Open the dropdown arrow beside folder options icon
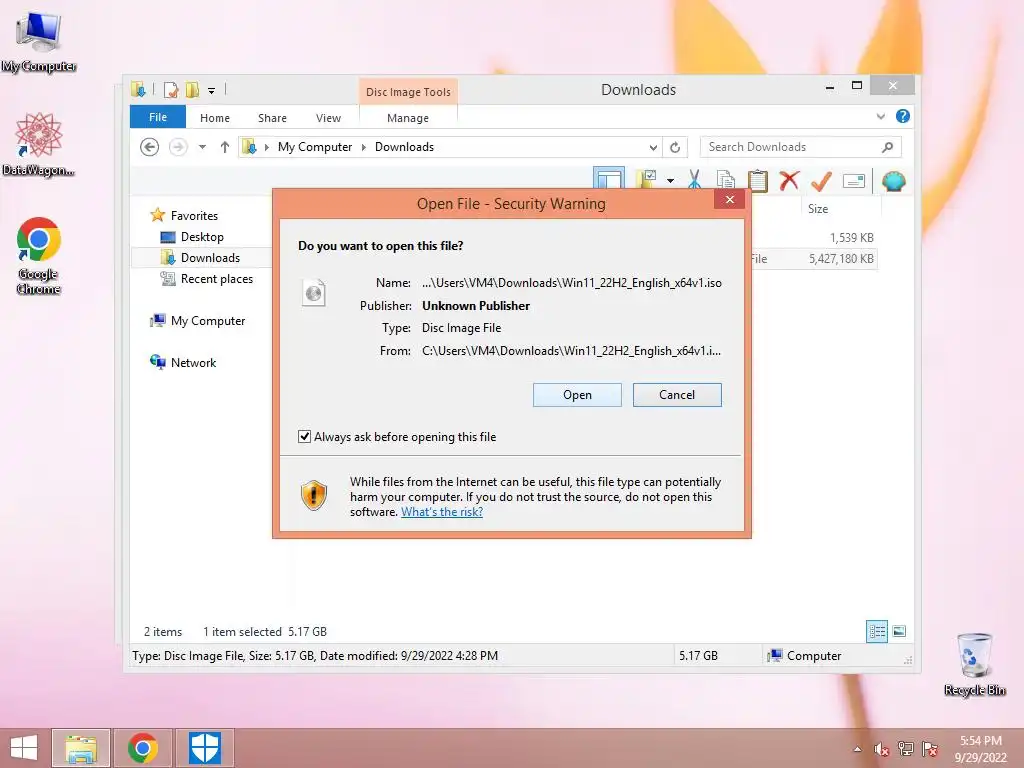The width and height of the screenshot is (1024, 768). (x=671, y=181)
